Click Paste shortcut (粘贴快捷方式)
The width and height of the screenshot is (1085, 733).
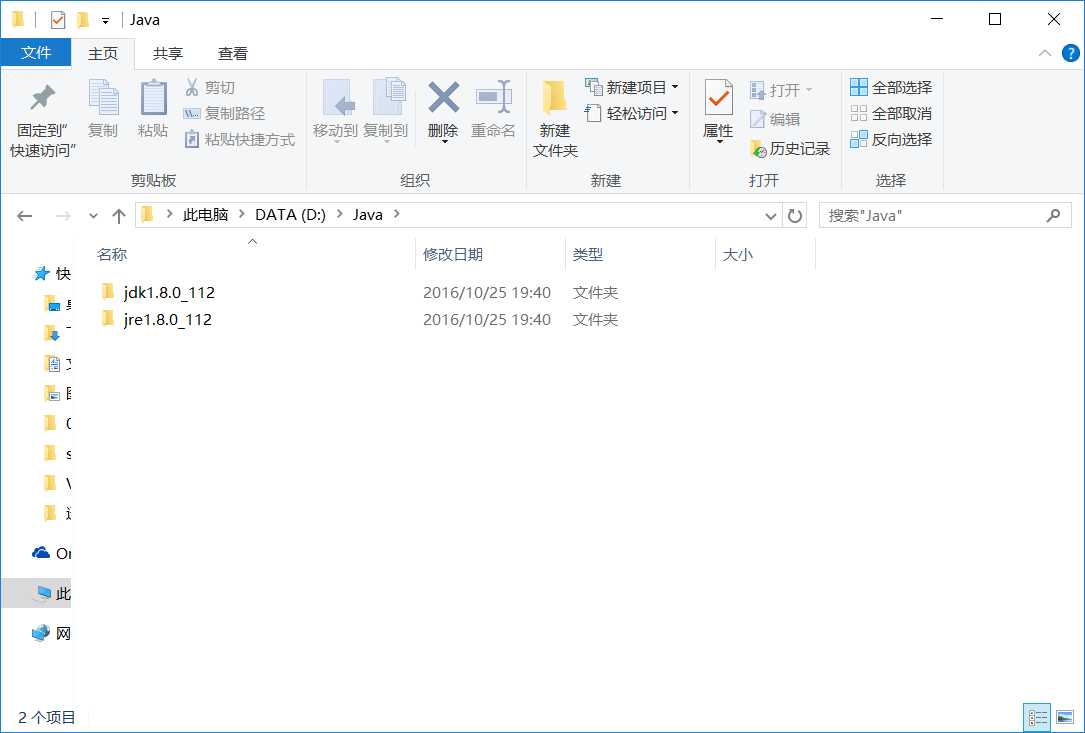pos(239,139)
